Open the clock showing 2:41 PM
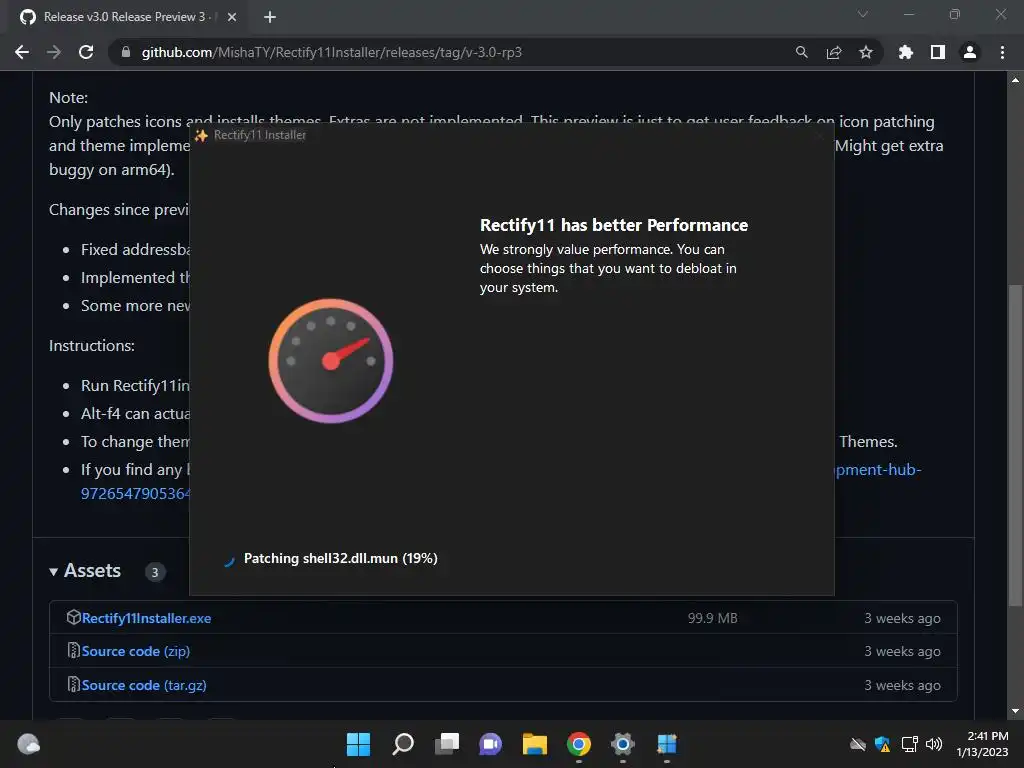 pyautogui.click(x=982, y=744)
